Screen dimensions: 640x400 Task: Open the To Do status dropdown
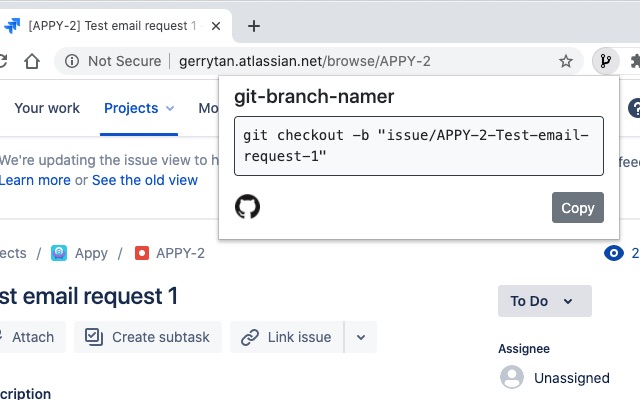pos(544,301)
